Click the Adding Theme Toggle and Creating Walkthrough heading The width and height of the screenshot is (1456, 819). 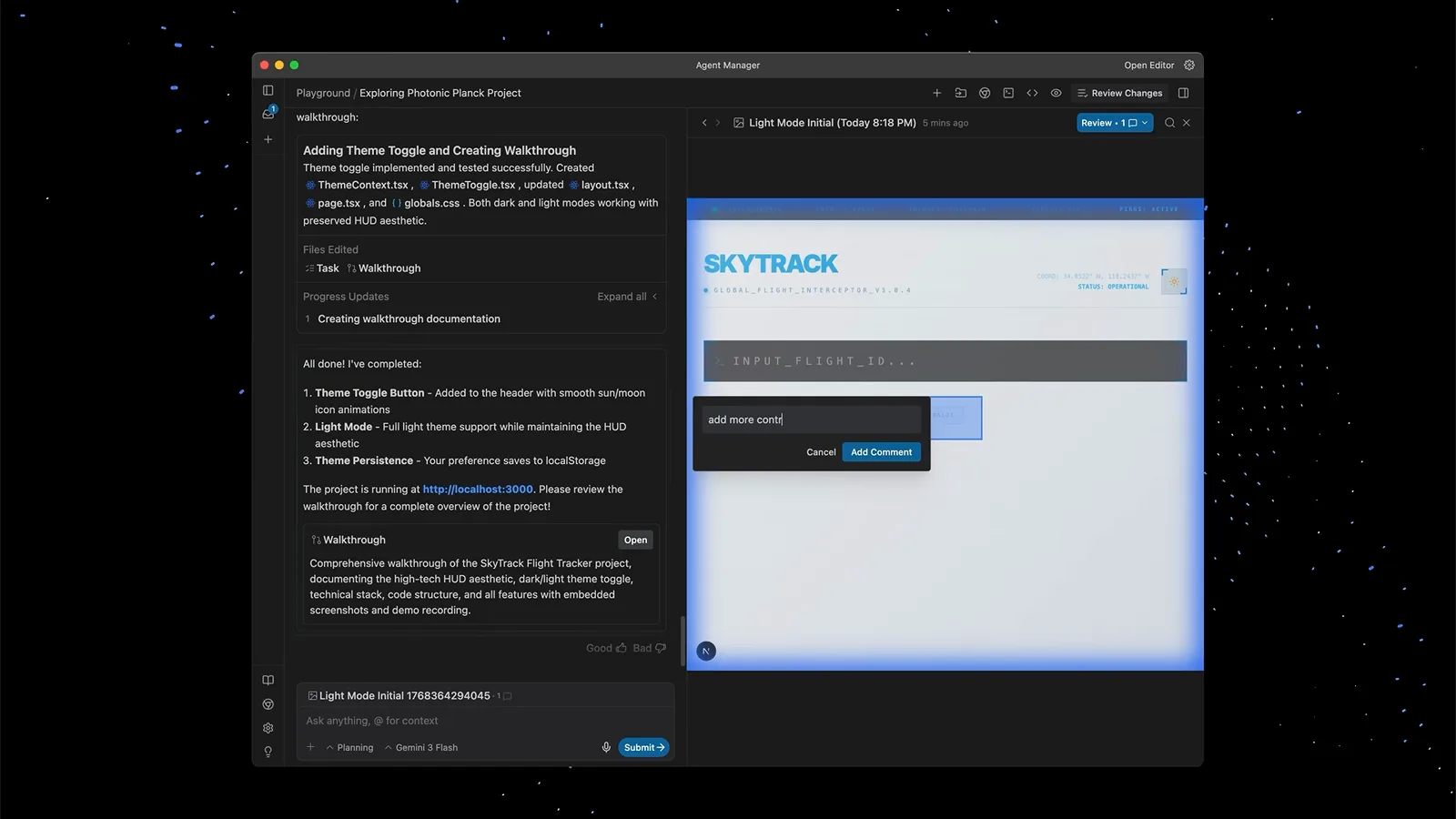[440, 150]
